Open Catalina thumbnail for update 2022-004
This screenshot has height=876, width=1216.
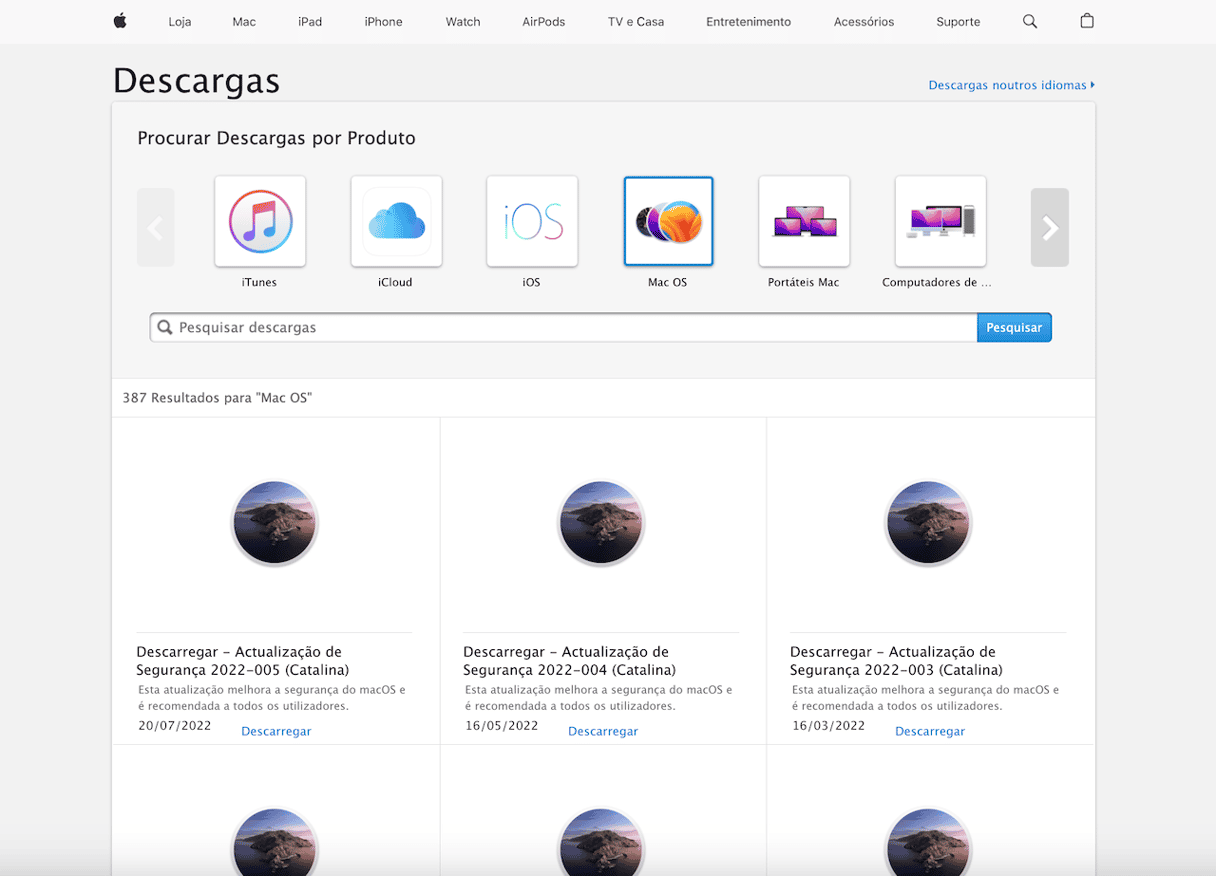coord(602,523)
